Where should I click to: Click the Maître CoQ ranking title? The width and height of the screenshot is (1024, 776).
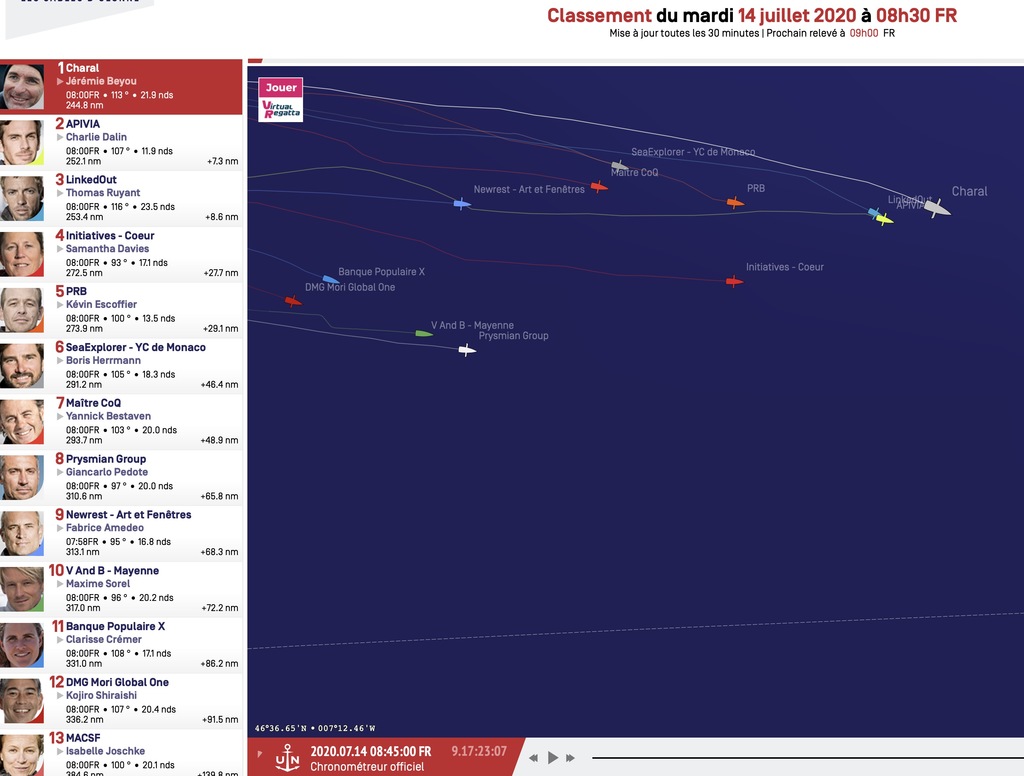[93, 403]
